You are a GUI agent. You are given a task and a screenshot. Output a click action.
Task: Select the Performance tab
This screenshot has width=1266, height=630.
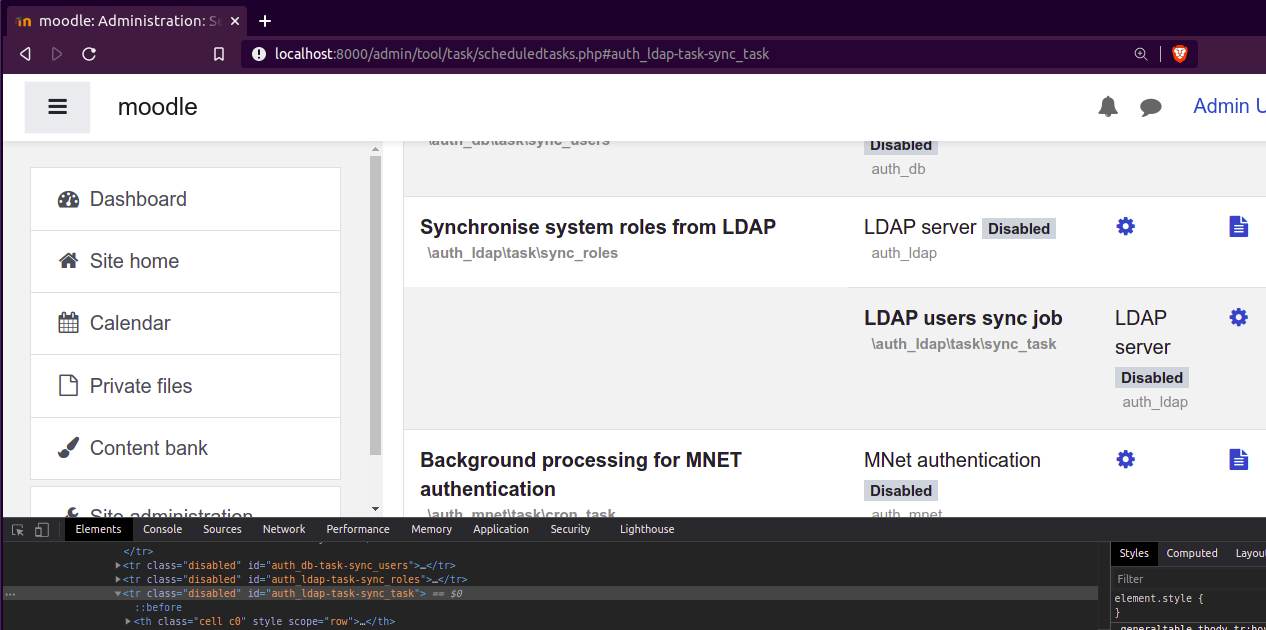(x=358, y=529)
